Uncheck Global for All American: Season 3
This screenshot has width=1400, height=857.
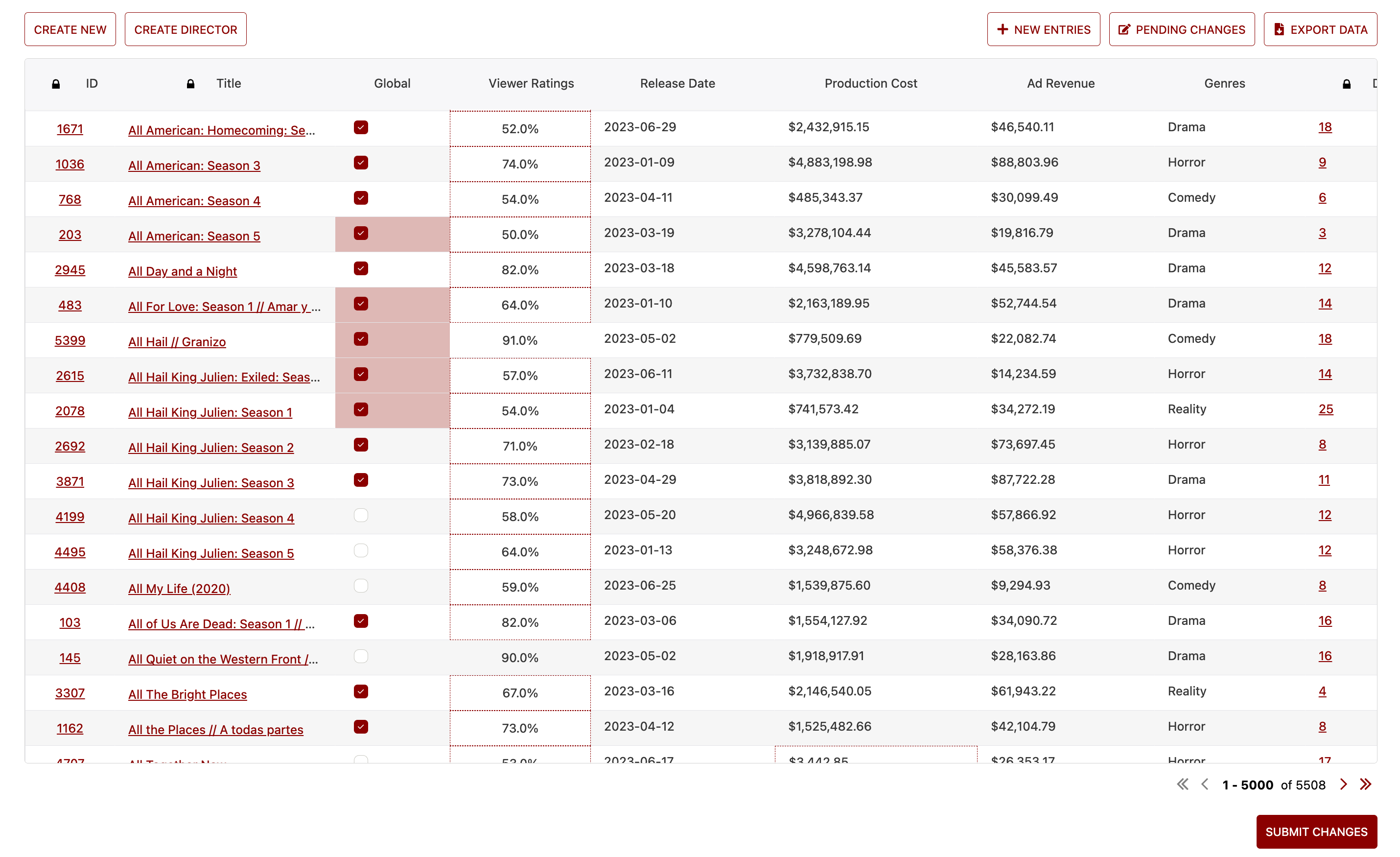(361, 163)
